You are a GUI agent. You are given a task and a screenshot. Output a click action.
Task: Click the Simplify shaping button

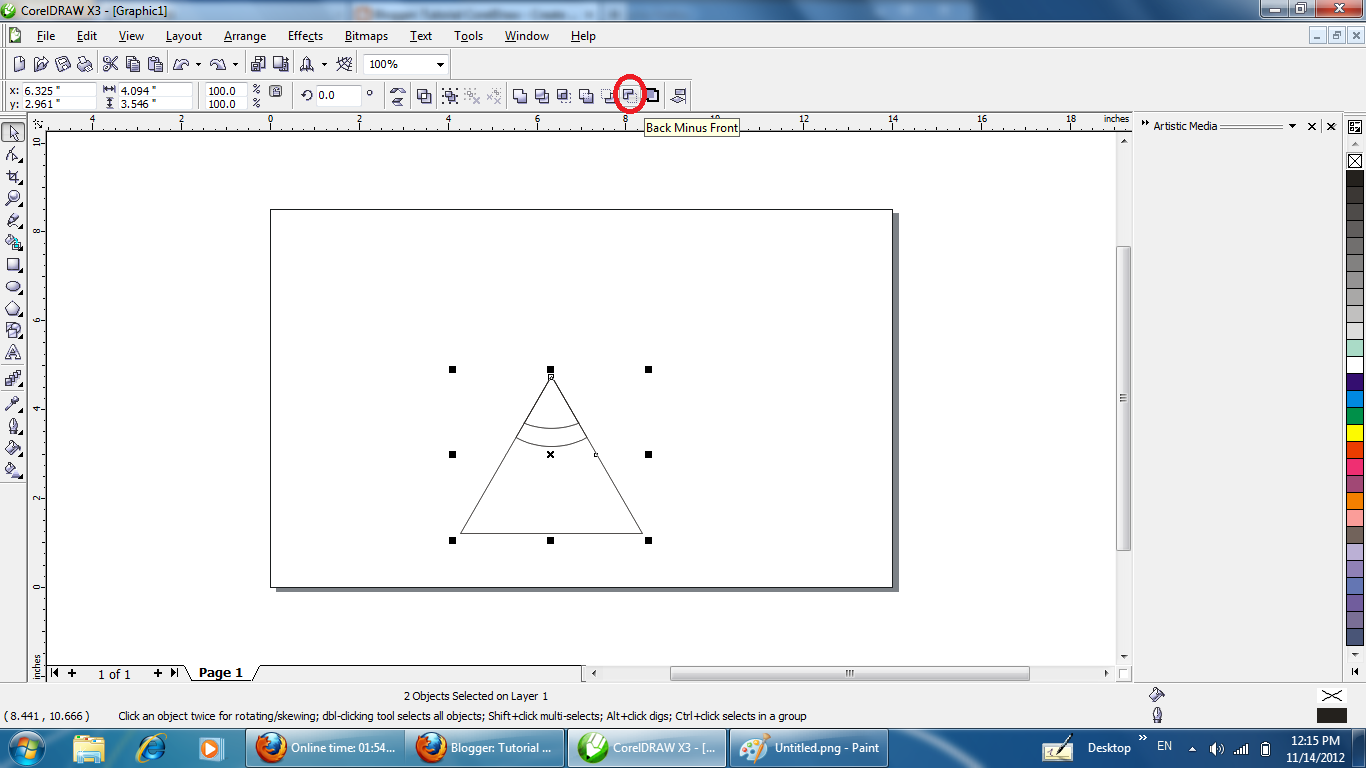586,96
